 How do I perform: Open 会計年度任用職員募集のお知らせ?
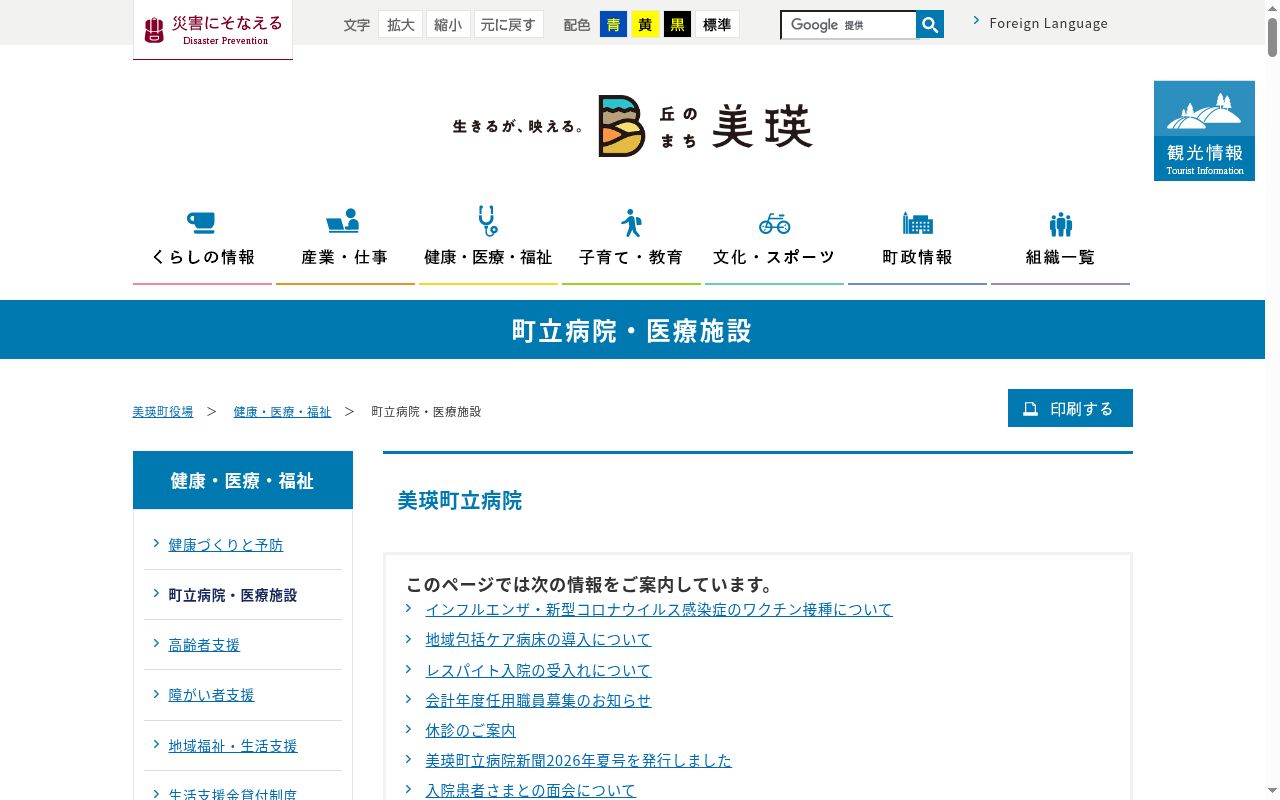538,700
